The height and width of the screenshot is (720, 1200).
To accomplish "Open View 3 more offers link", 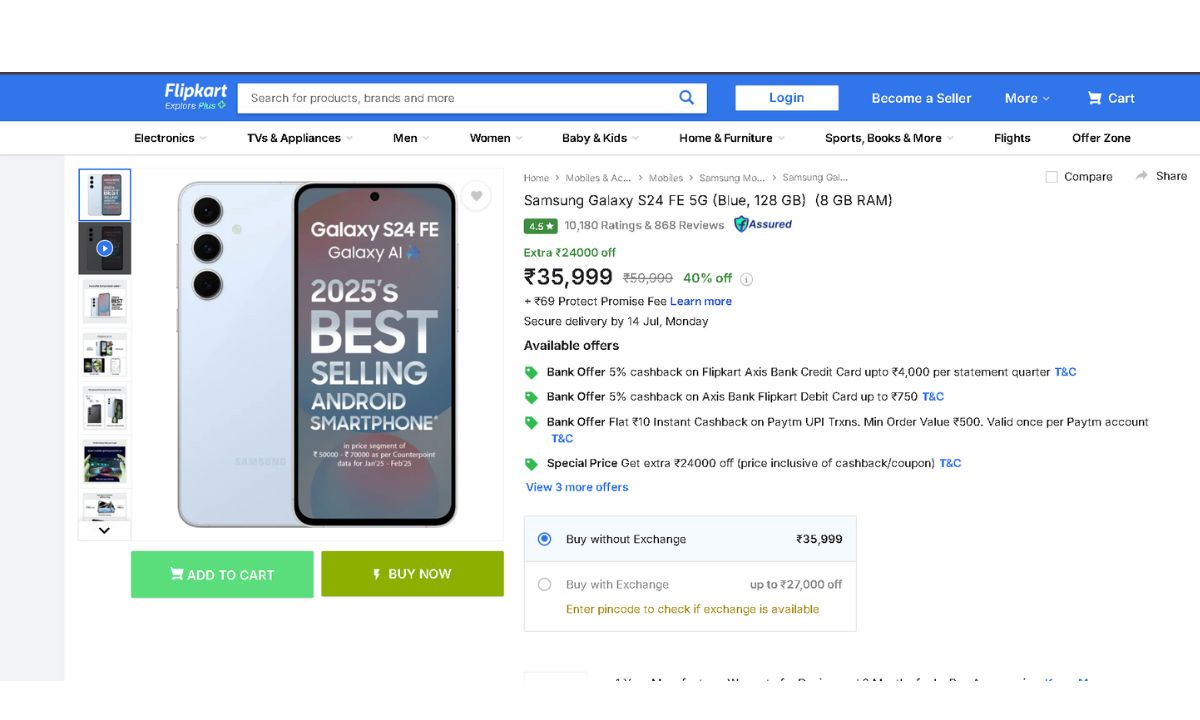I will point(577,487).
